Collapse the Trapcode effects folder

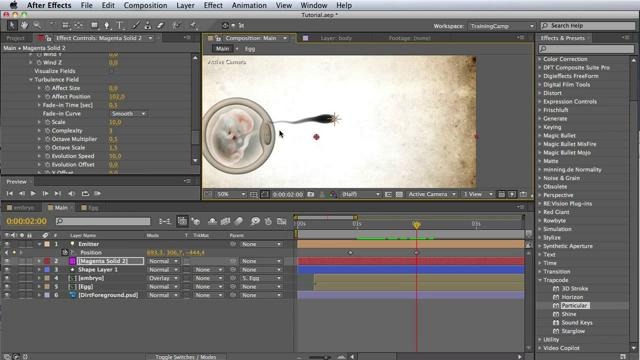(540, 280)
